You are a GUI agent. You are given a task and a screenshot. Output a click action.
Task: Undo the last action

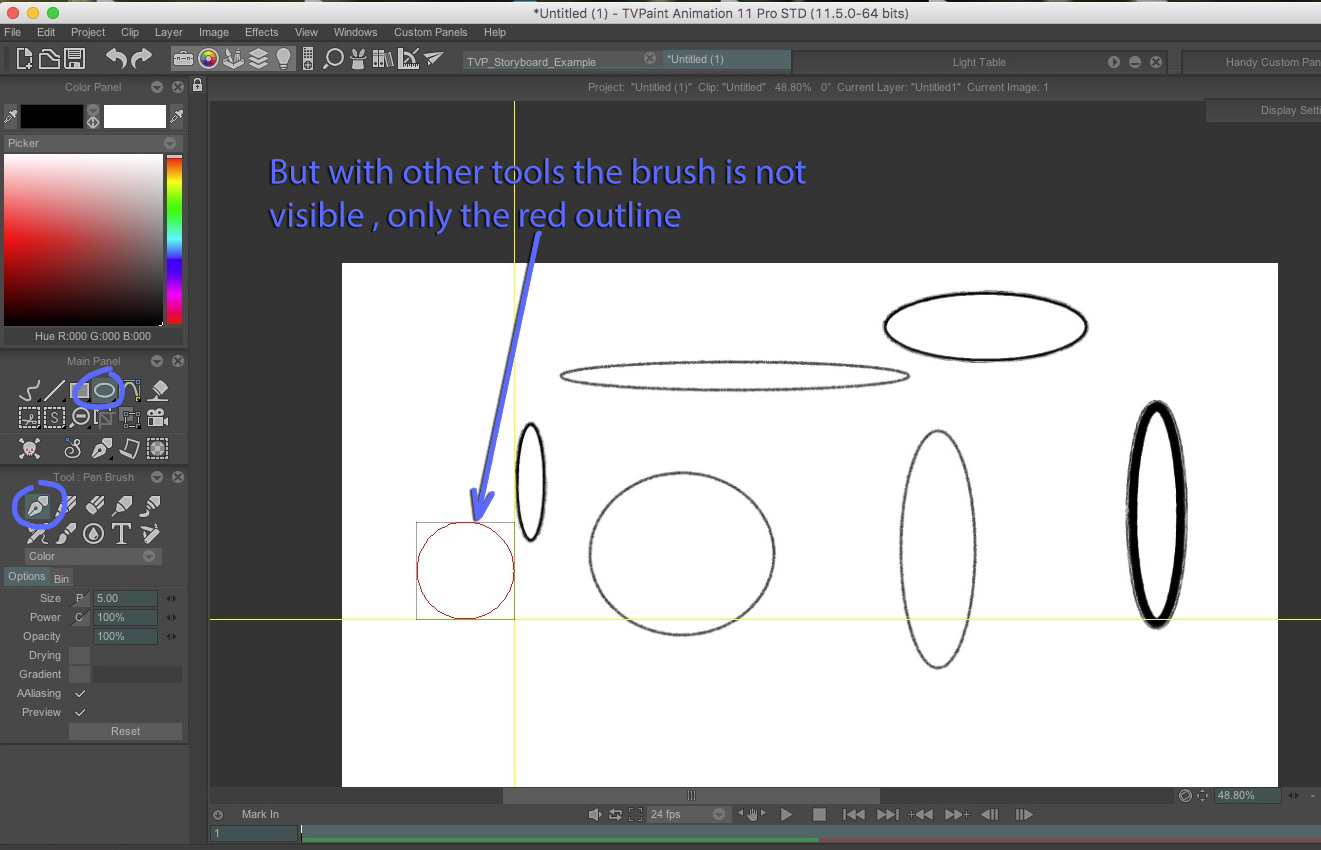point(116,59)
